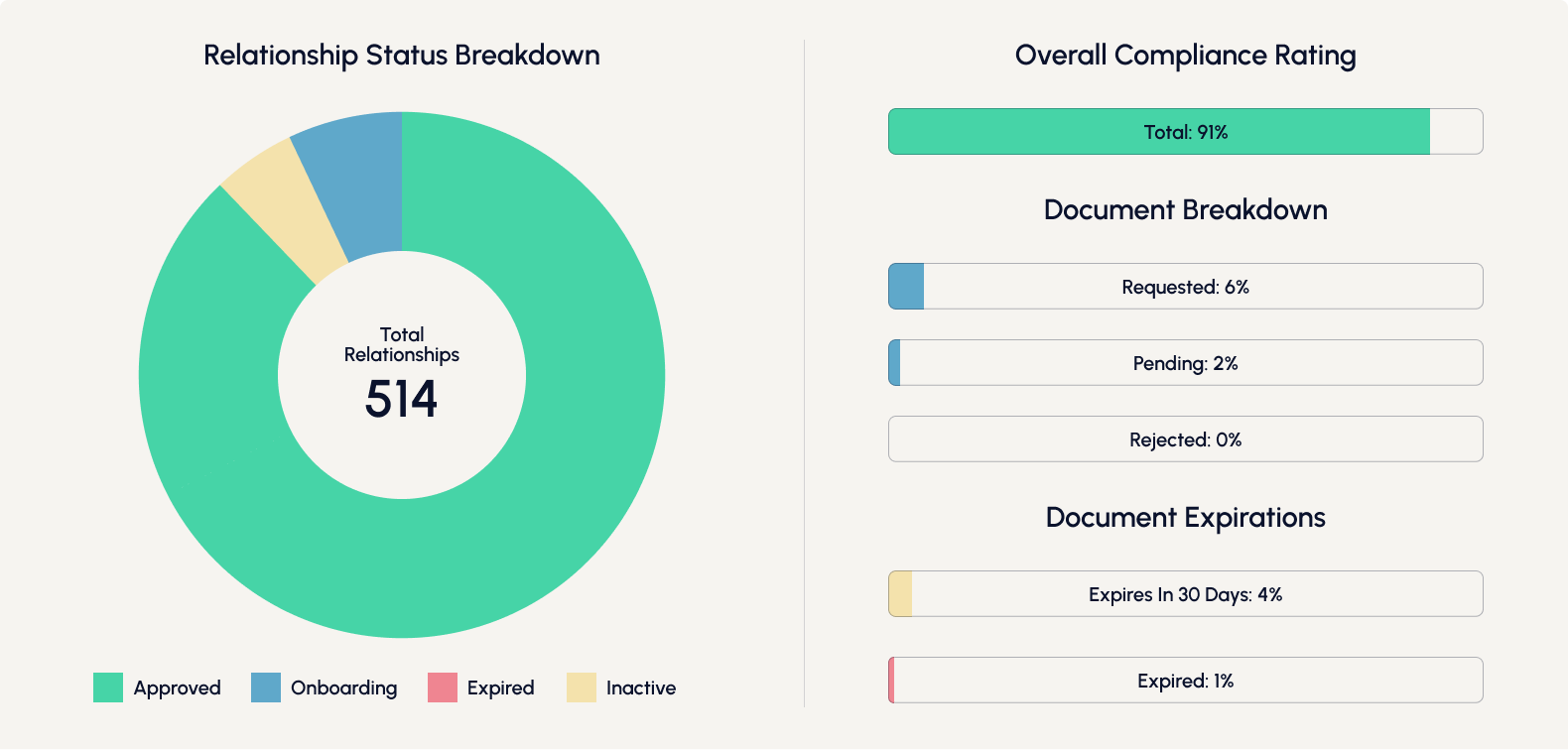Click the green Approved legend swatch
The height and width of the screenshot is (750, 1568).
pos(108,687)
